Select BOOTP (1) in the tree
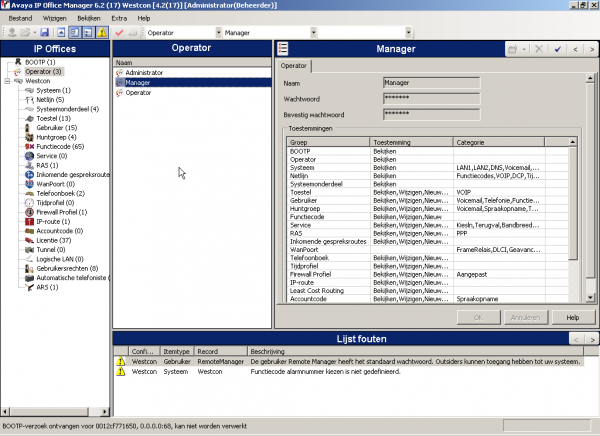This screenshot has width=600, height=436. click(x=40, y=62)
